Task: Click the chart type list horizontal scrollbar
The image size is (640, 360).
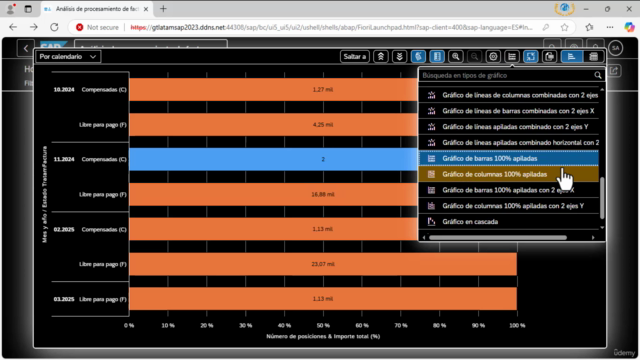Action: (x=498, y=238)
